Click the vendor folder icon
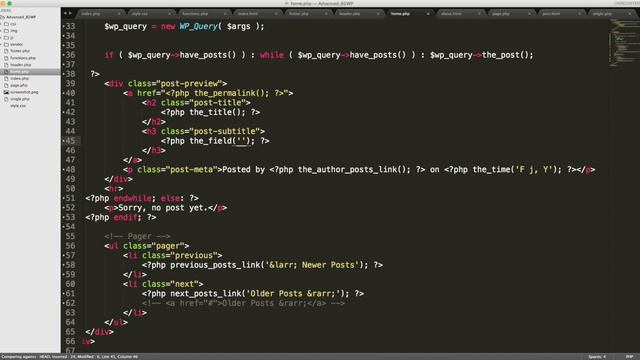Screen dimensions: 640x360 coord(6,44)
